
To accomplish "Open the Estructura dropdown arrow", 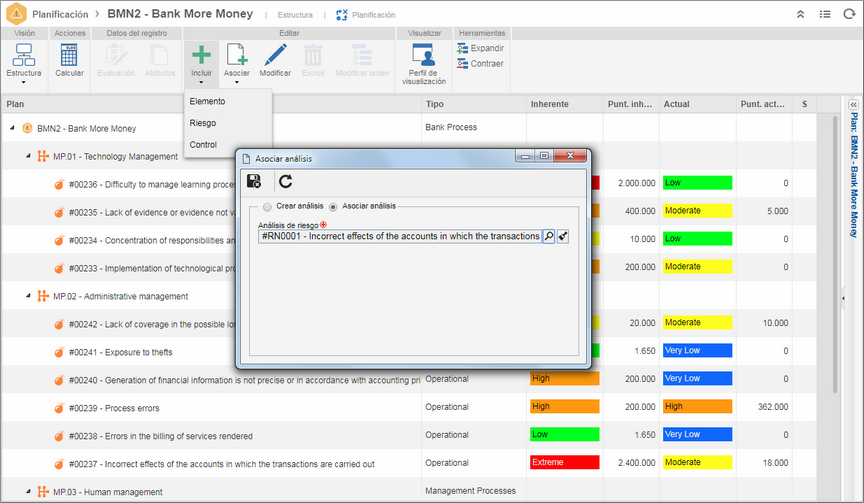I will 24,82.
